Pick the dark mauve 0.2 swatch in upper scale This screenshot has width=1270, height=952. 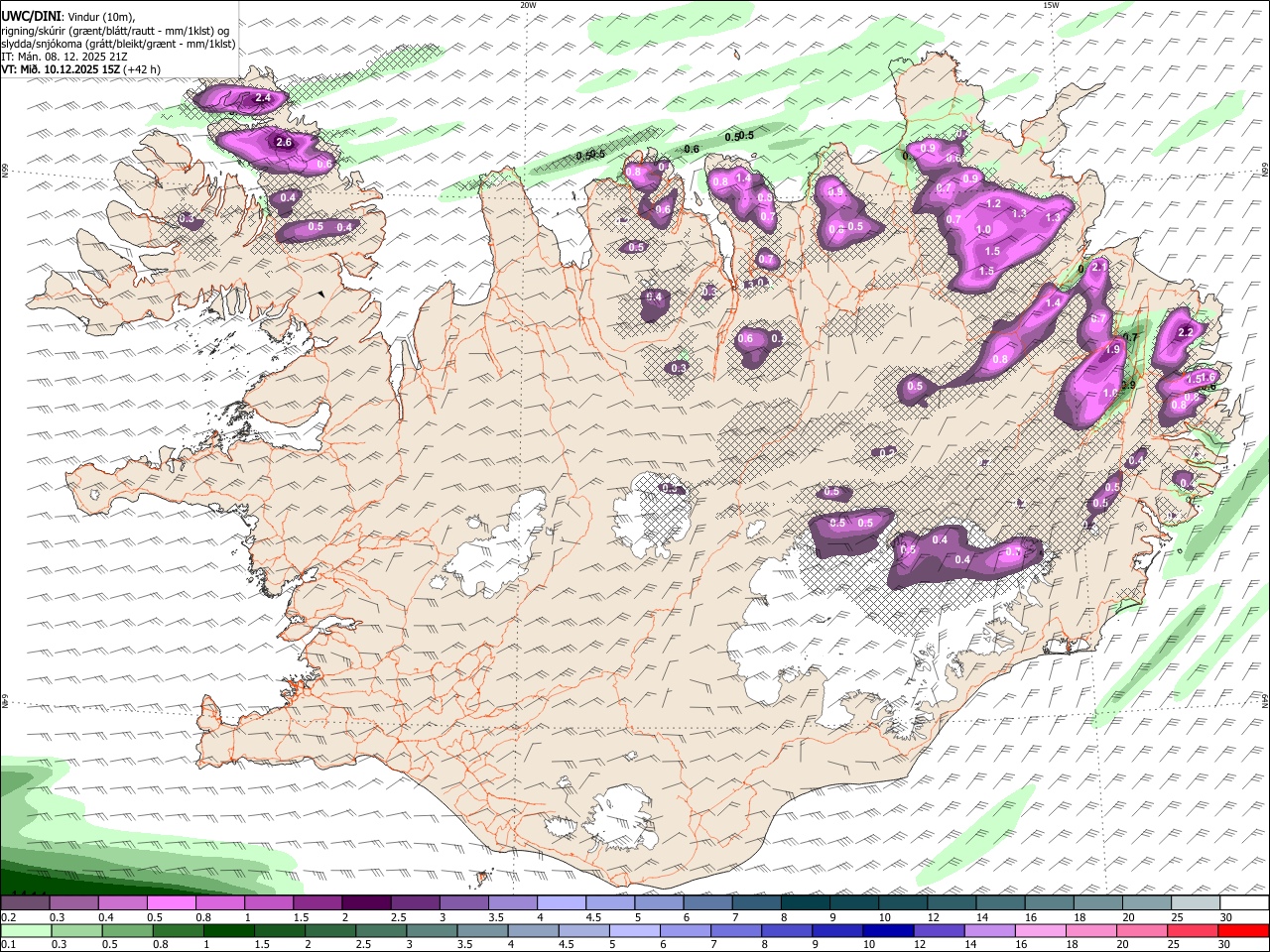pyautogui.click(x=25, y=902)
